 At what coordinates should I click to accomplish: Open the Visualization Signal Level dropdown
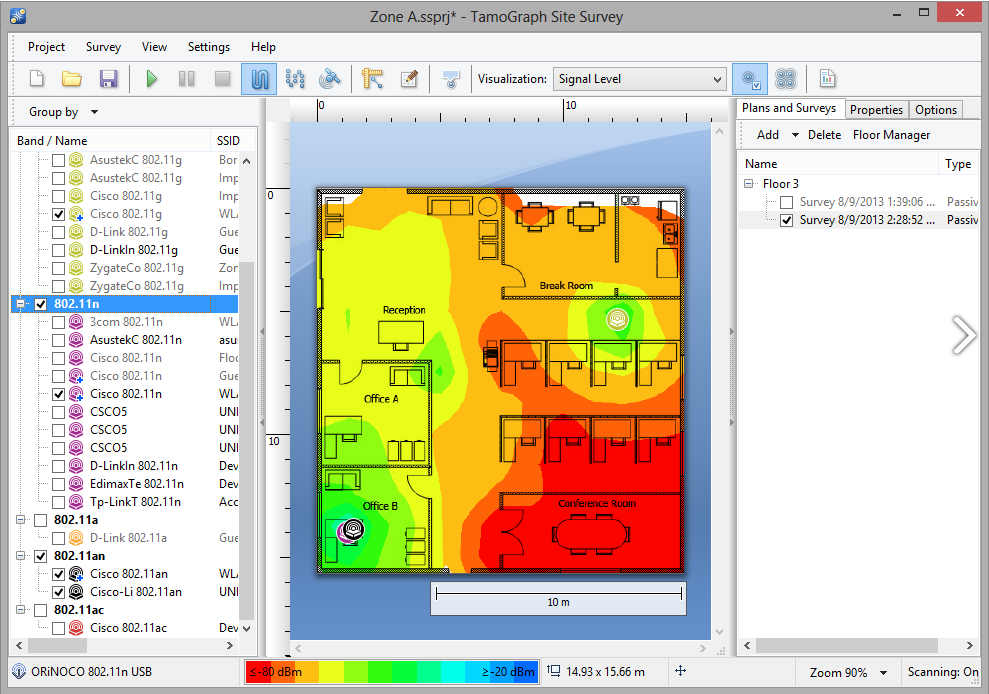coord(641,79)
